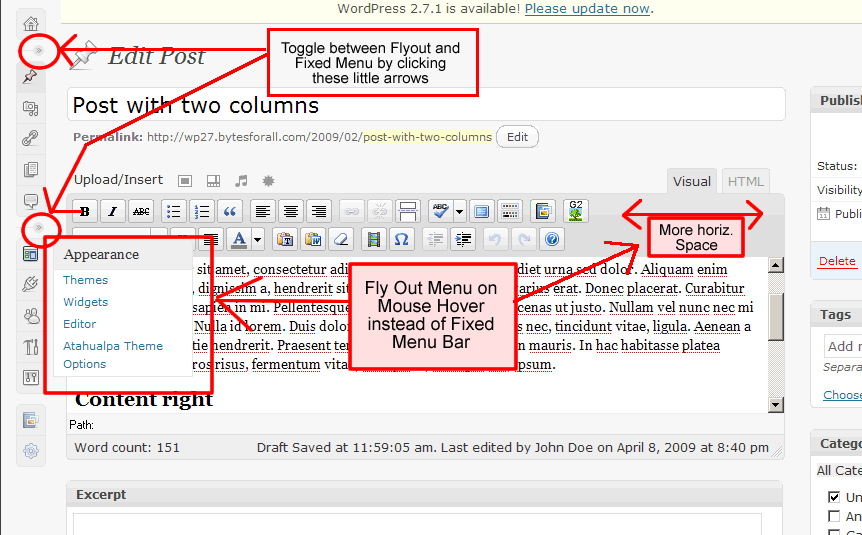Click Add Media starburst icon
Viewport: 862px width, 535px height.
click(268, 181)
